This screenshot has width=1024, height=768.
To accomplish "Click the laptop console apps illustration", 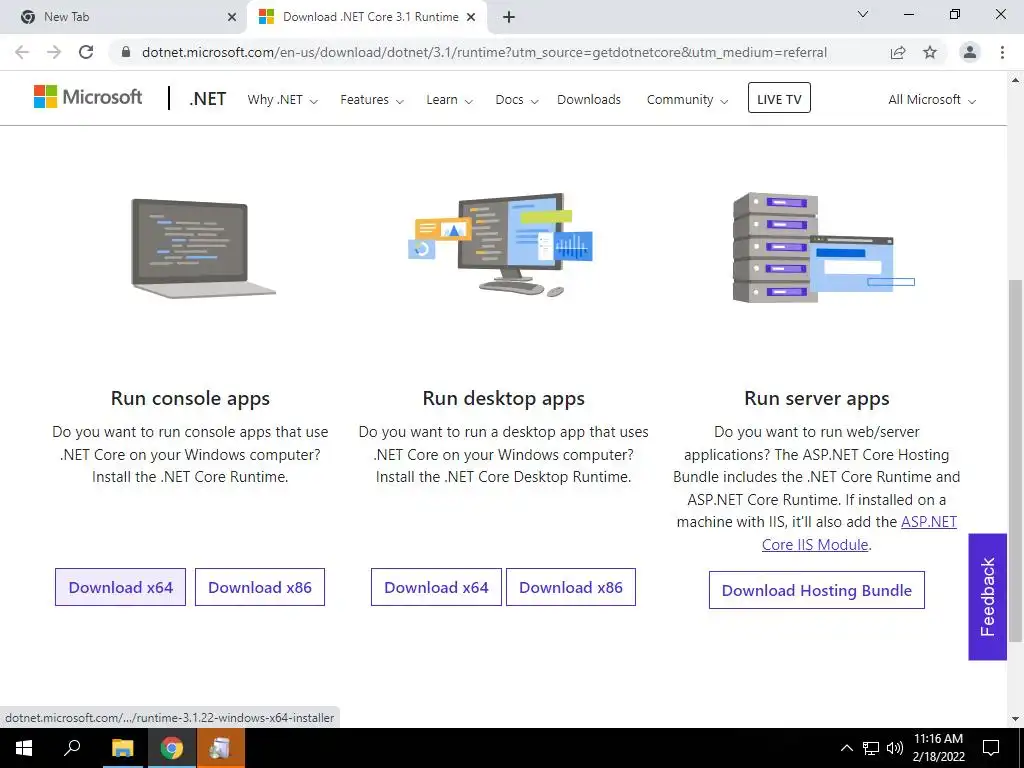I will tap(202, 249).
